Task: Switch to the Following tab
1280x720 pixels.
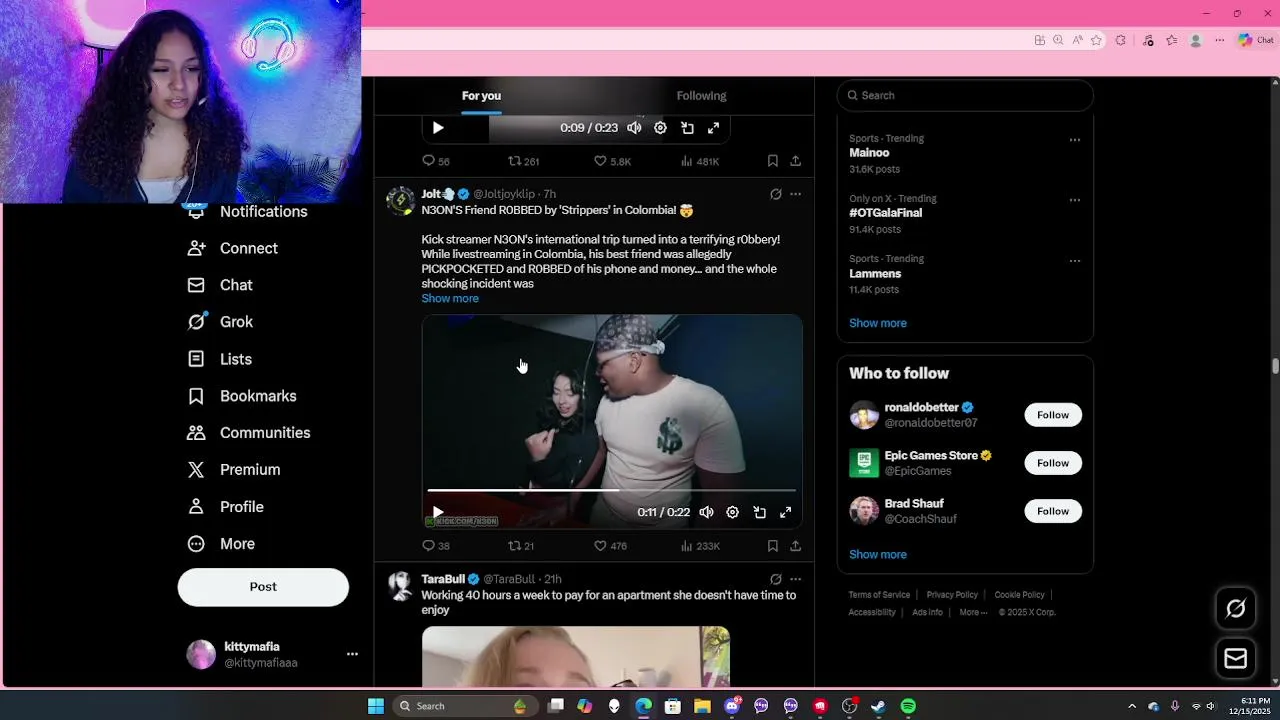Action: point(701,96)
